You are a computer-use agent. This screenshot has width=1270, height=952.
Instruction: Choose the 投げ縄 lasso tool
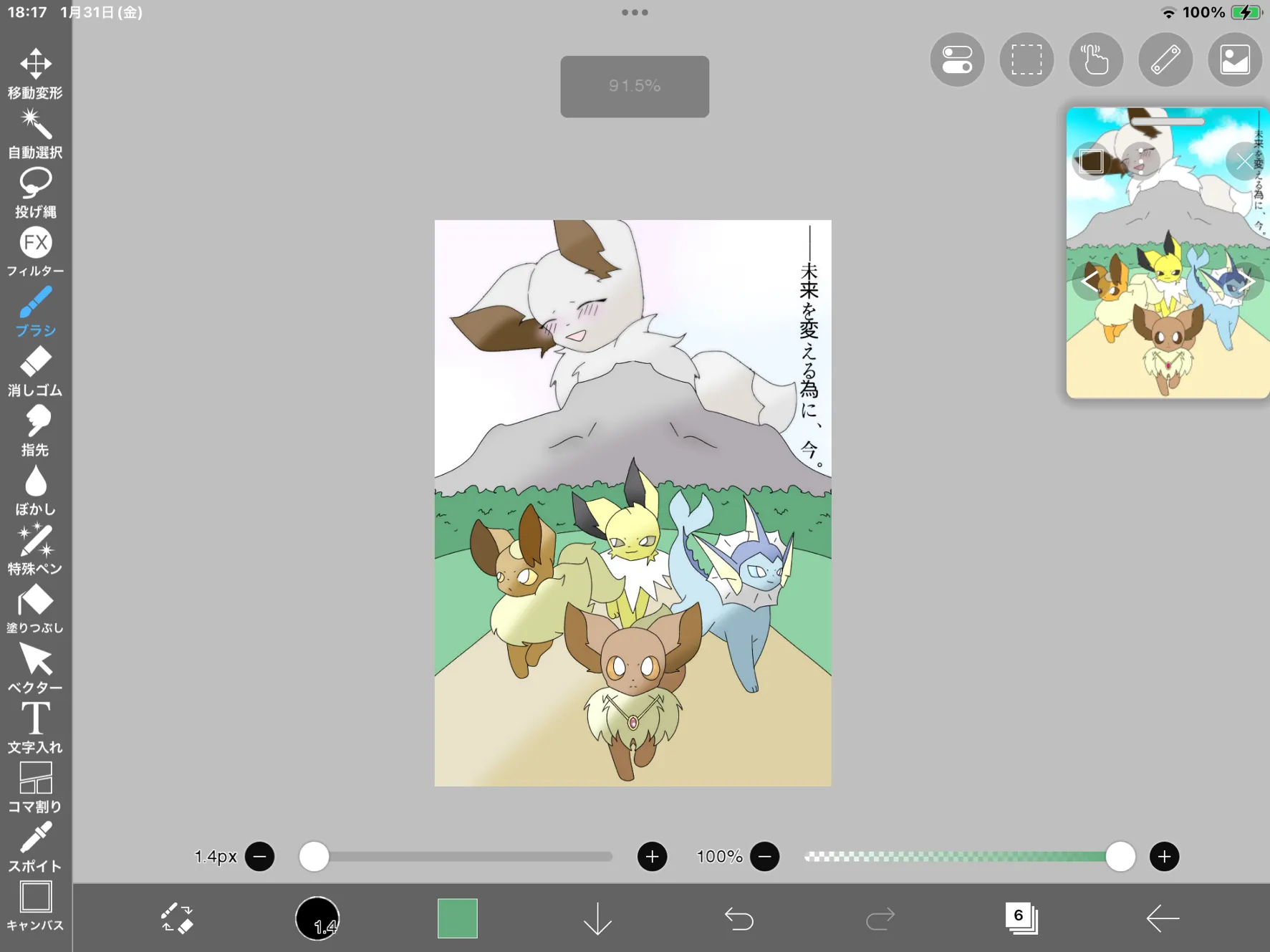tap(35, 193)
